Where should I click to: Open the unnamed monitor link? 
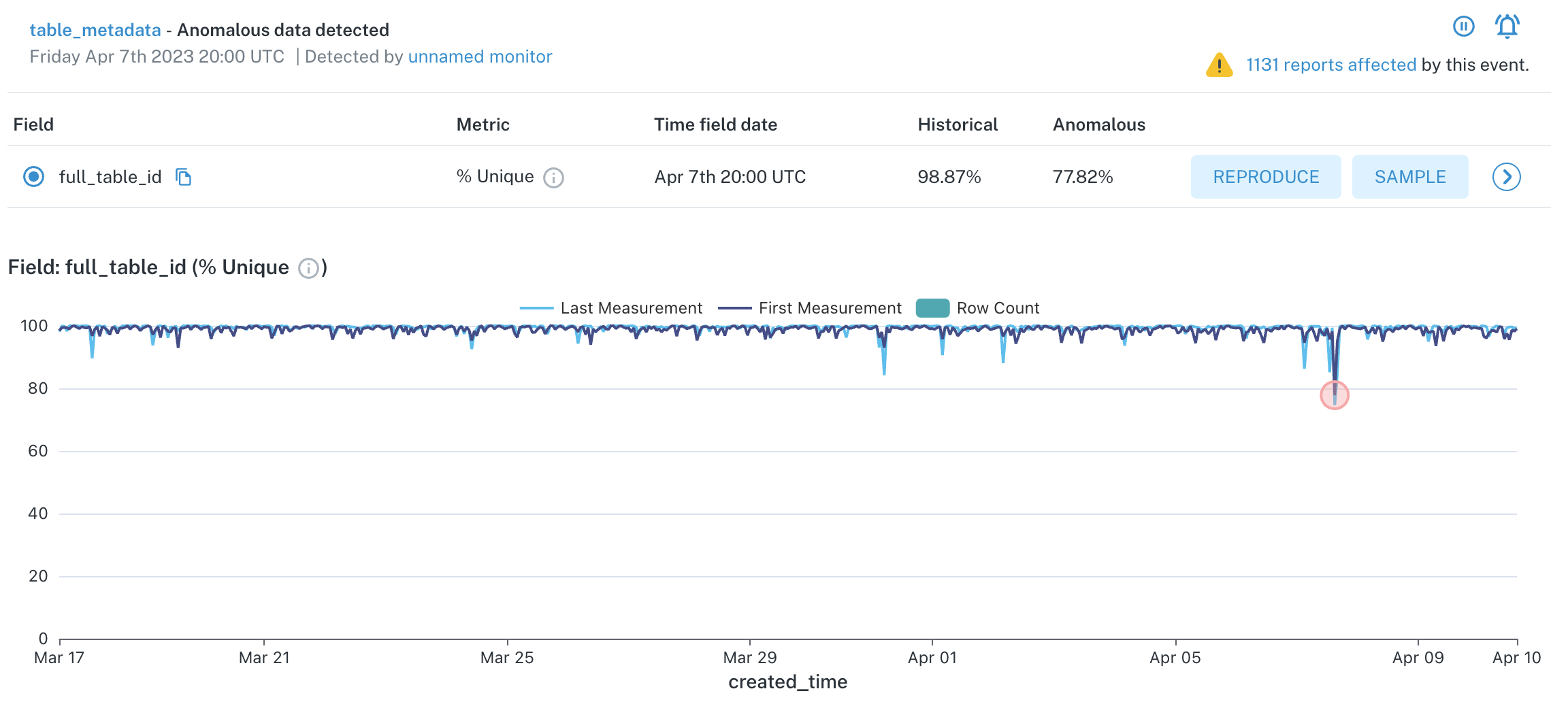(480, 56)
